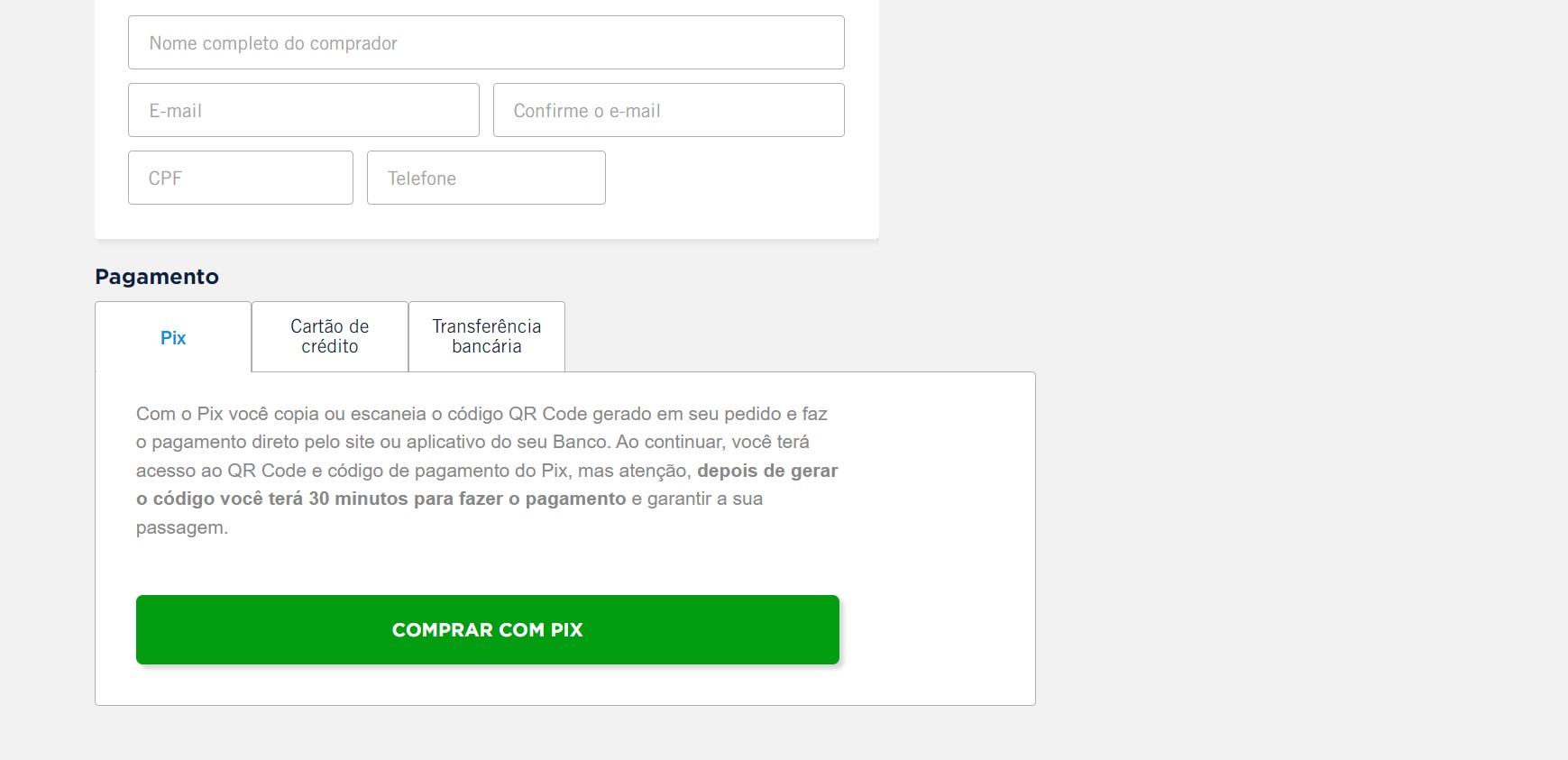
Task: Click into the CPF field
Action: point(241,178)
